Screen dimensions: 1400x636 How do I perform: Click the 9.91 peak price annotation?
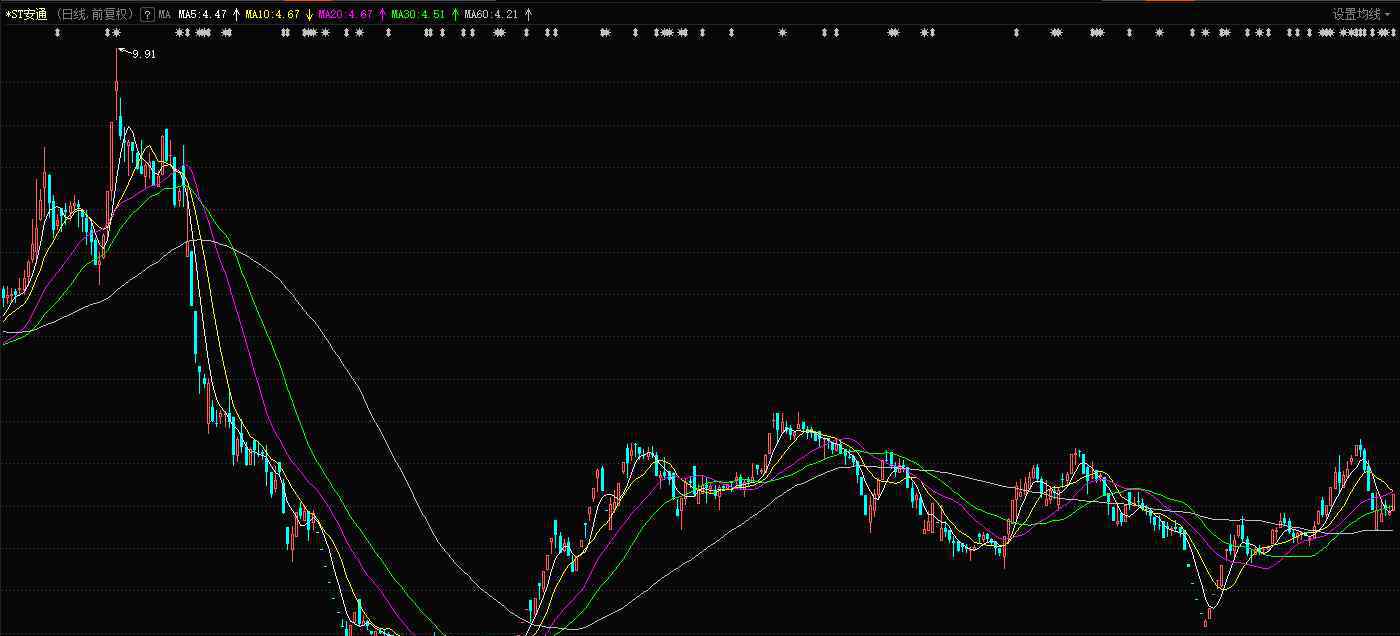pos(144,55)
